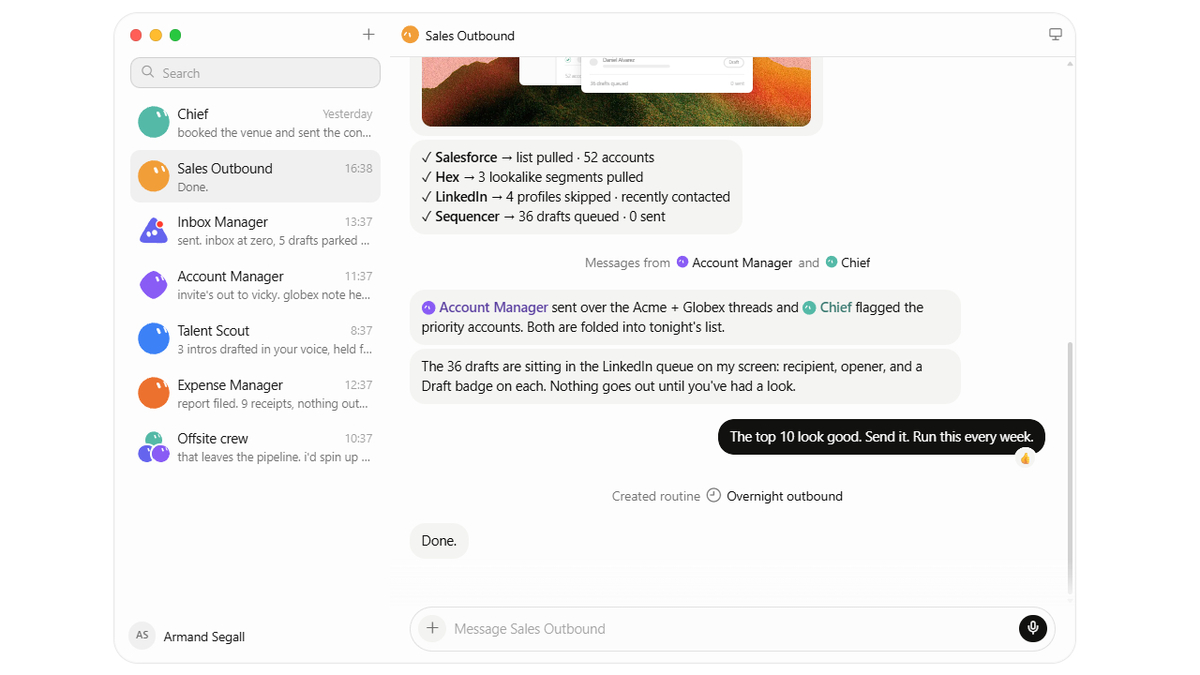Click the purple Account Manager mention link
Screen dimensions: 1200x675
point(493,307)
